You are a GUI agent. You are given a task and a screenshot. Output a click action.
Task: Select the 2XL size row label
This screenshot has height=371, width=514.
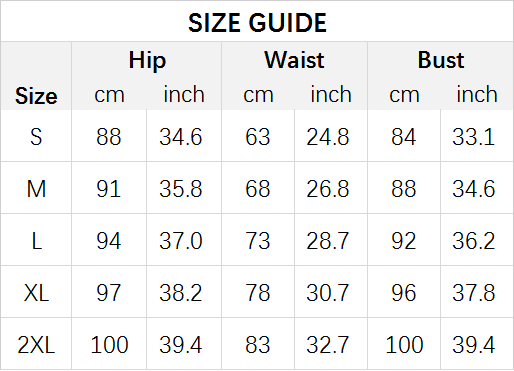[x=36, y=345]
